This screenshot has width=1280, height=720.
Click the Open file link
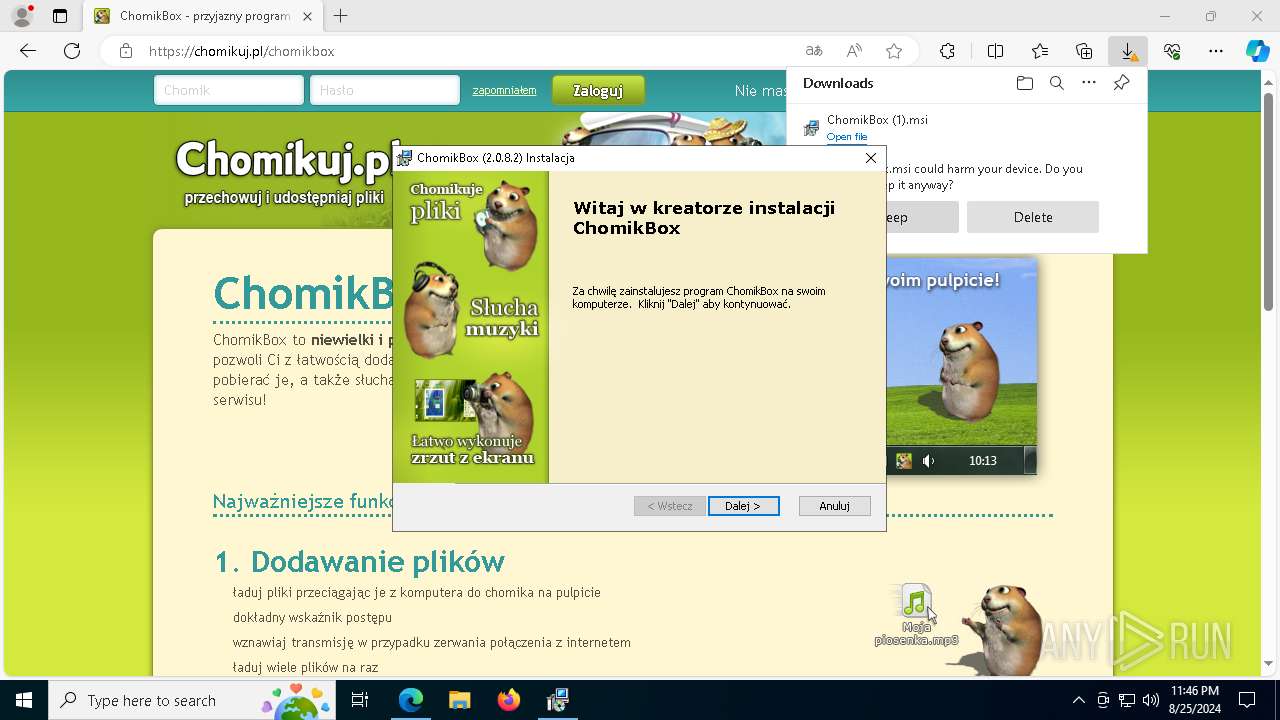click(x=847, y=137)
